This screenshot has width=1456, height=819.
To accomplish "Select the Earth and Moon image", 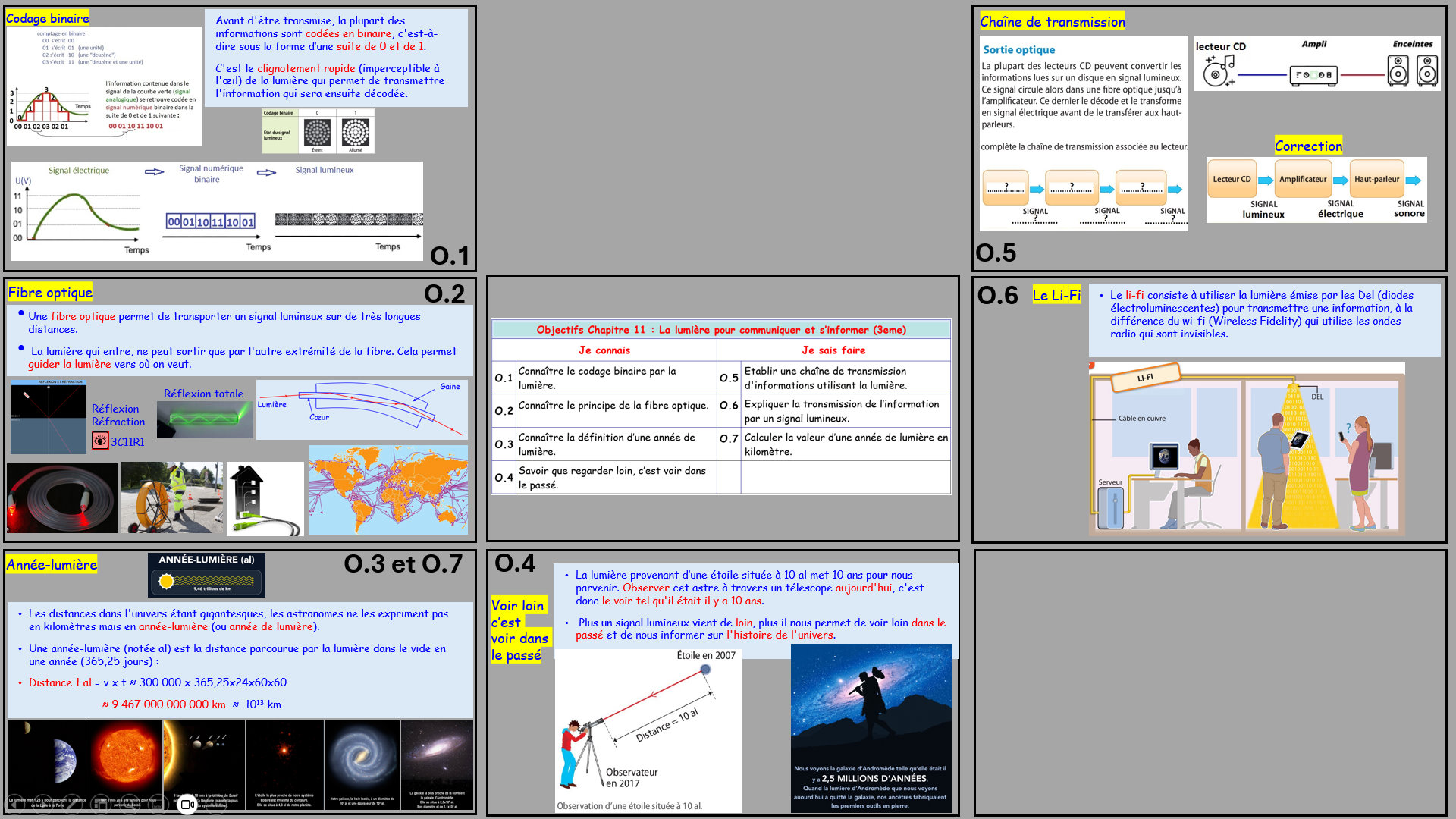I will click(47, 764).
